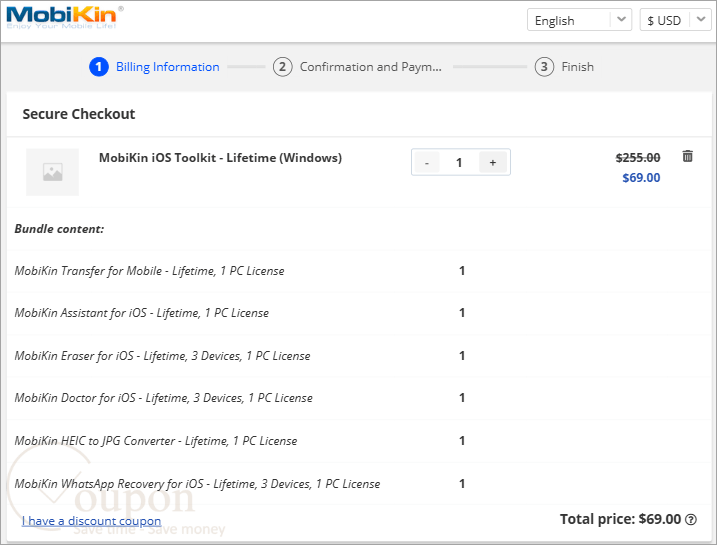Click the total price help question-mark icon
The height and width of the screenshot is (545, 717).
691,519
